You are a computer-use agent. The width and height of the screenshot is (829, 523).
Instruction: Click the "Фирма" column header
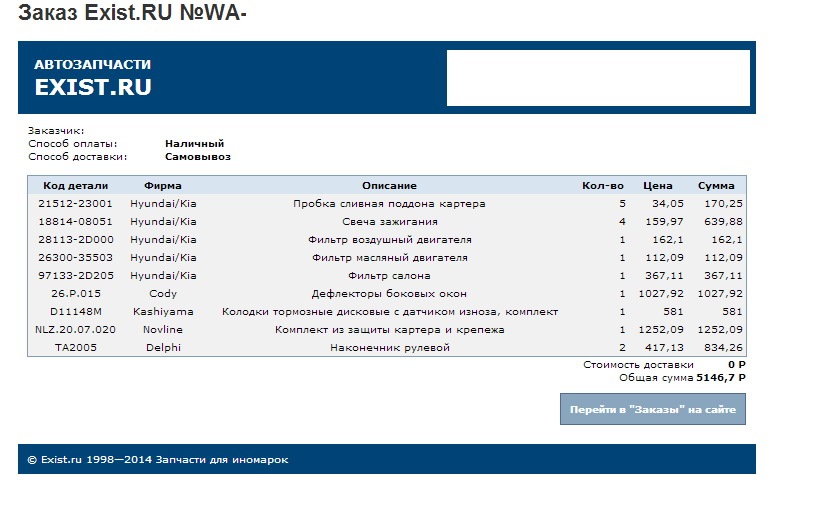tap(163, 186)
